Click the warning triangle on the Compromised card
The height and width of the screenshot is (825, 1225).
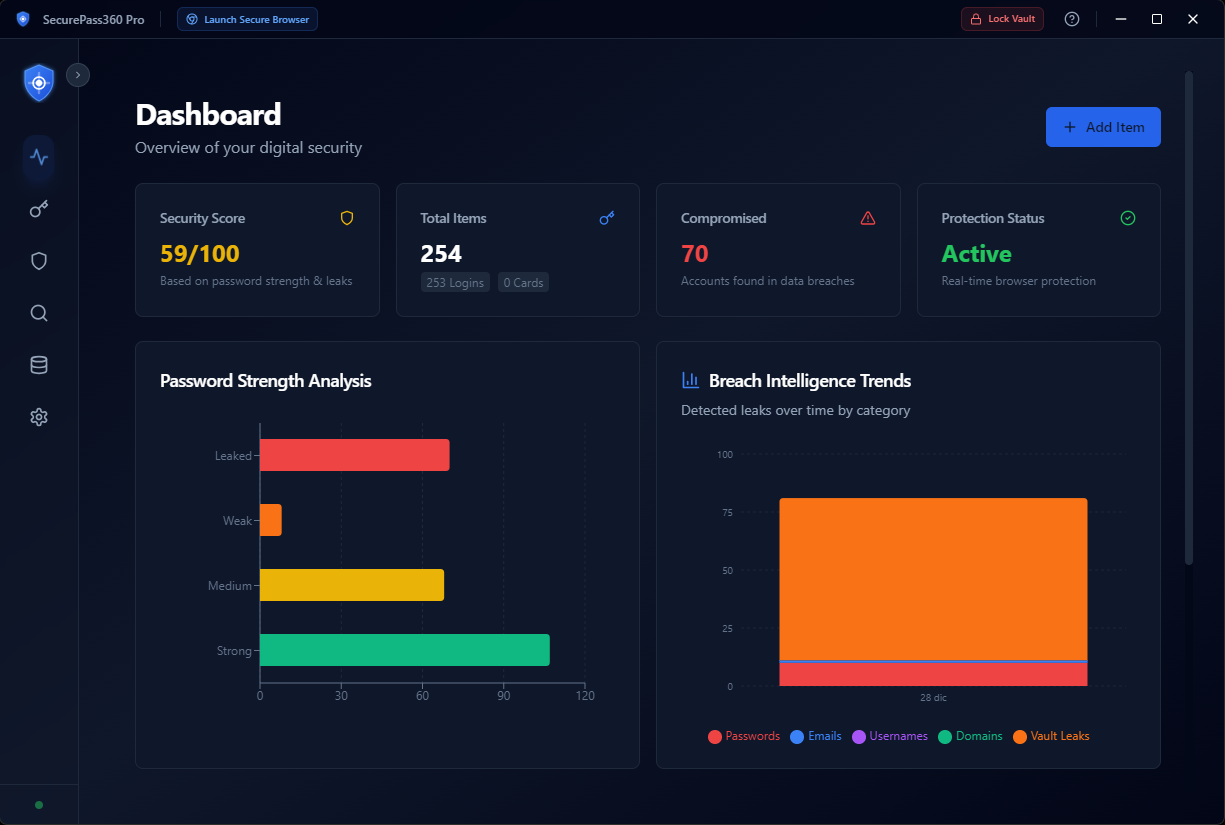[x=867, y=218]
